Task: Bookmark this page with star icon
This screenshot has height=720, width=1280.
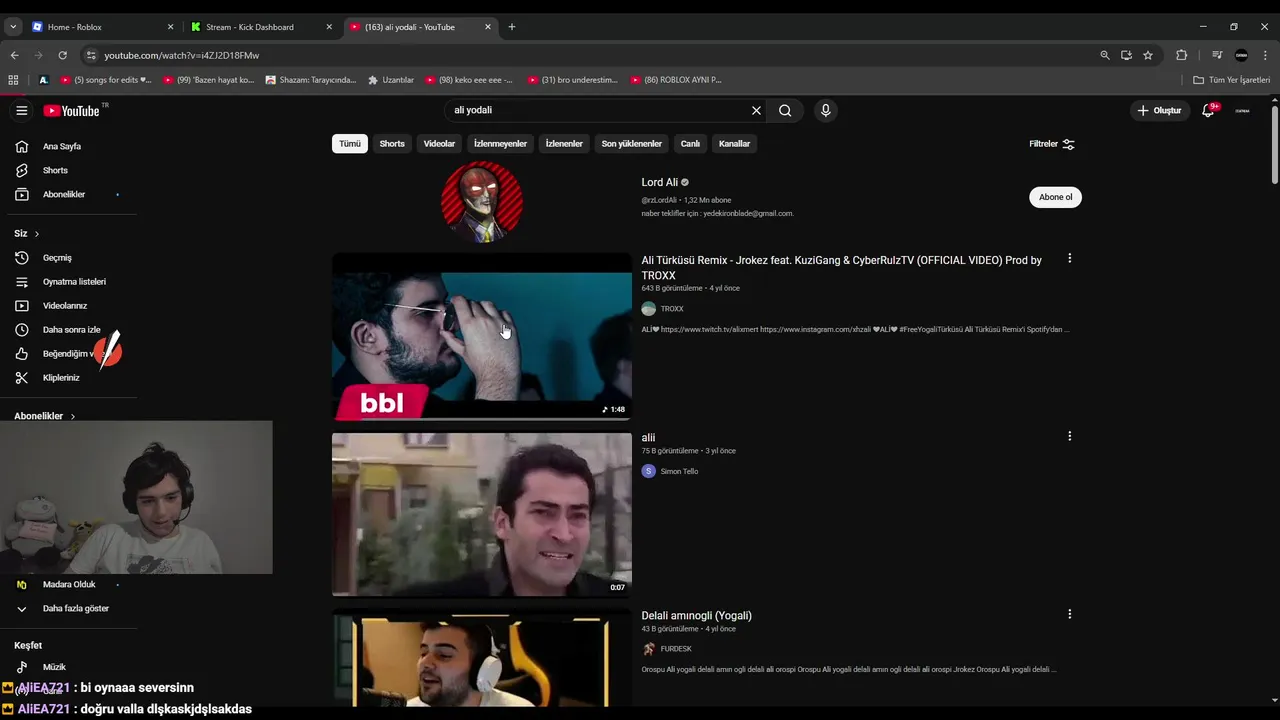Action: click(x=1148, y=55)
